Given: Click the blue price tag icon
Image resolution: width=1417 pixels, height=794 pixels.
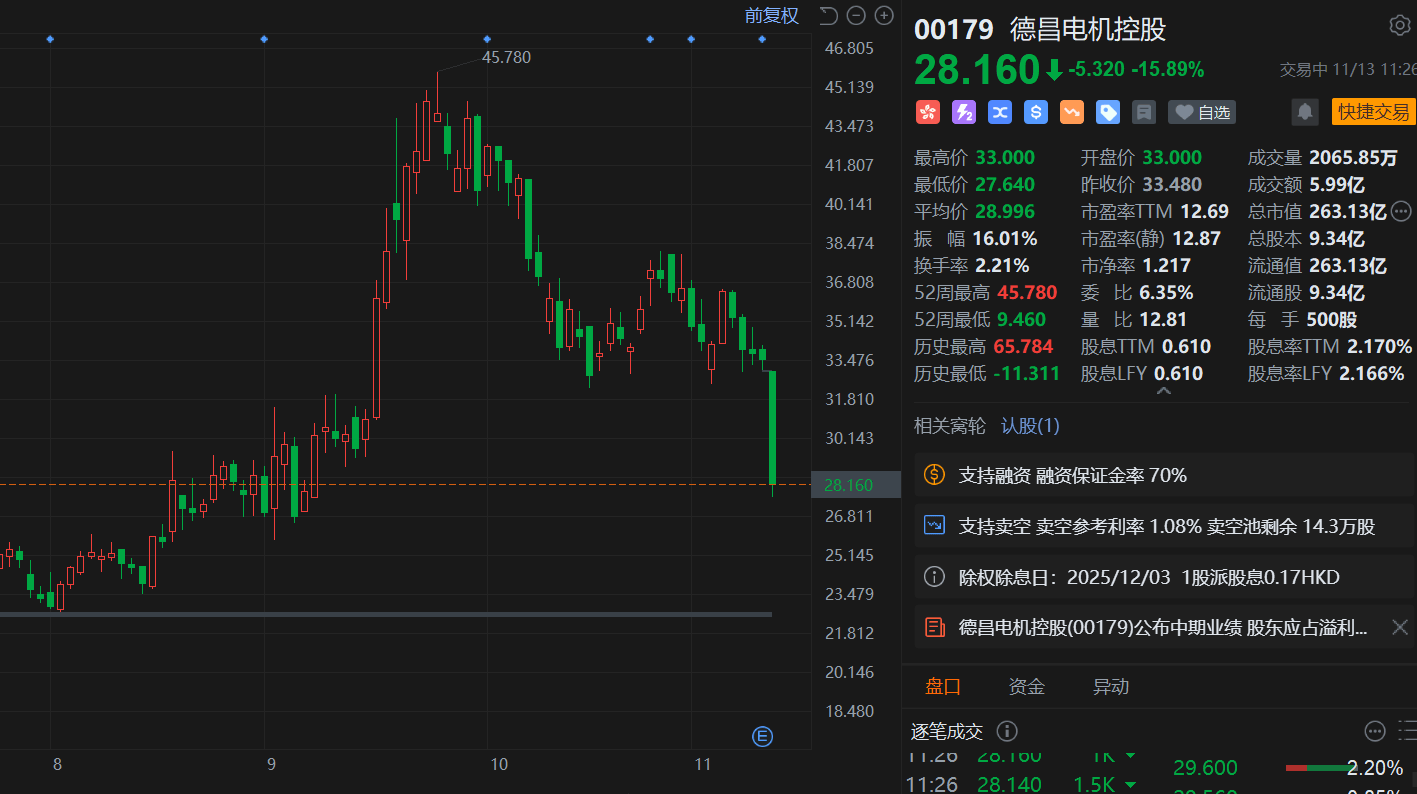Looking at the screenshot, I should 1108,112.
